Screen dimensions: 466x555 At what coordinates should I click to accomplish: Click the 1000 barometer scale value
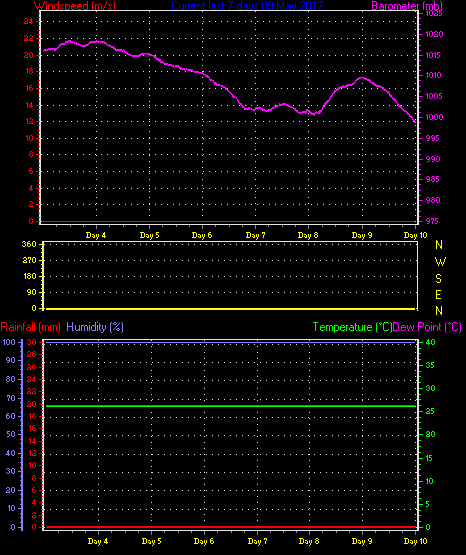[x=434, y=117]
